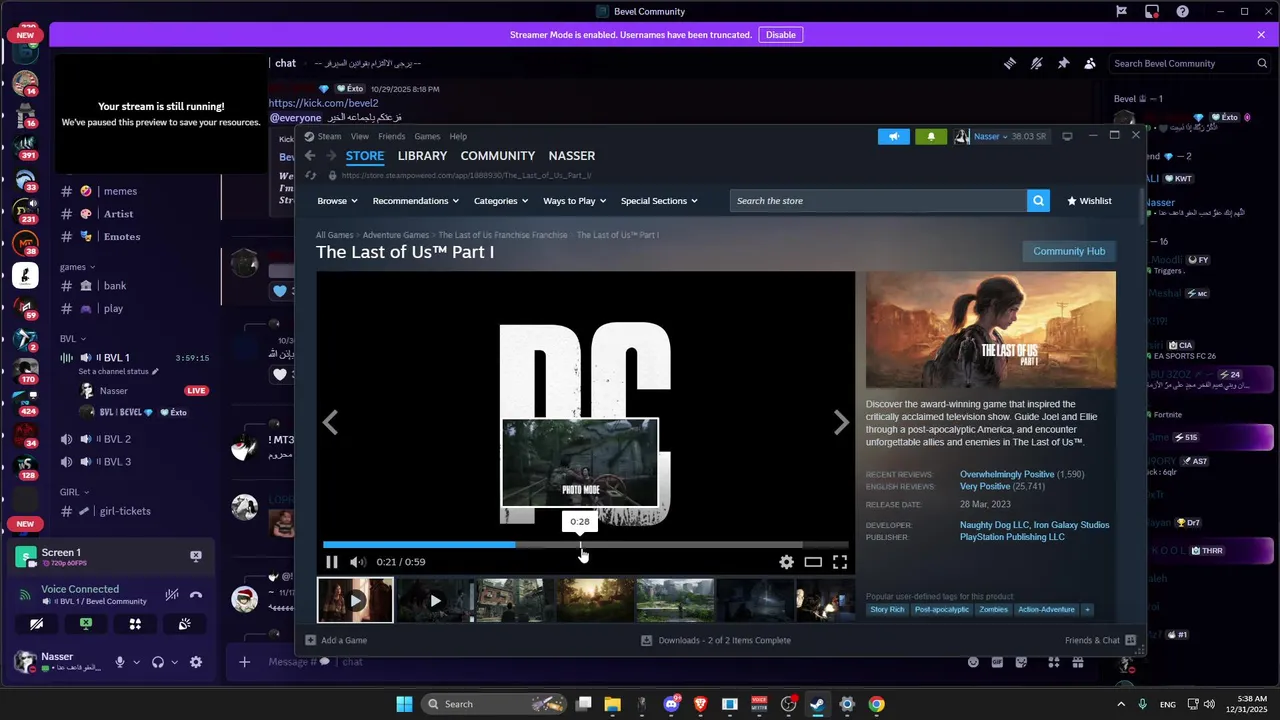Click the Steam store search magnifier
The height and width of the screenshot is (720, 1280).
pos(1039,201)
